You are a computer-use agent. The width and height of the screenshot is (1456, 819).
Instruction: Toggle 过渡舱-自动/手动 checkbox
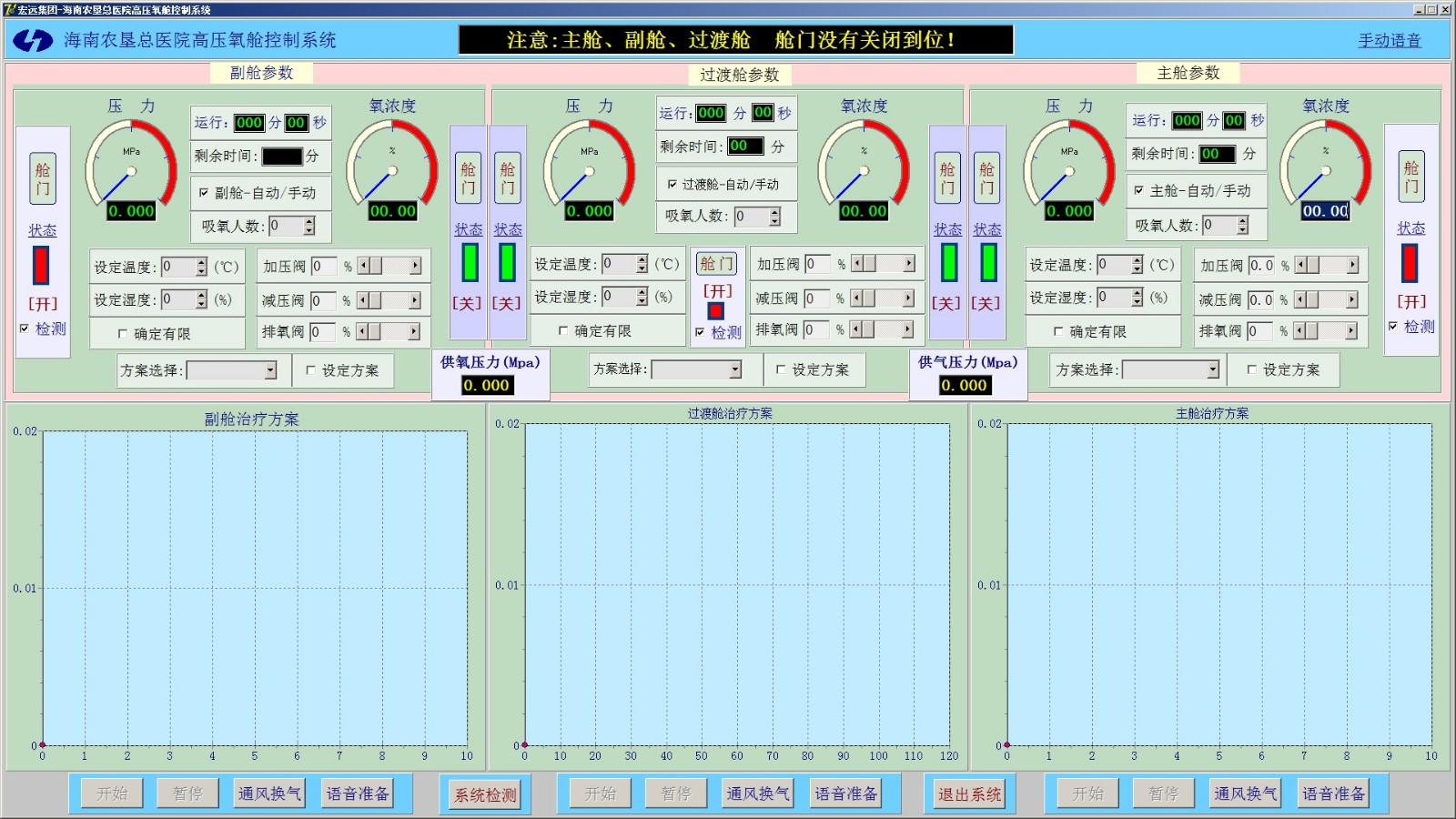(672, 184)
